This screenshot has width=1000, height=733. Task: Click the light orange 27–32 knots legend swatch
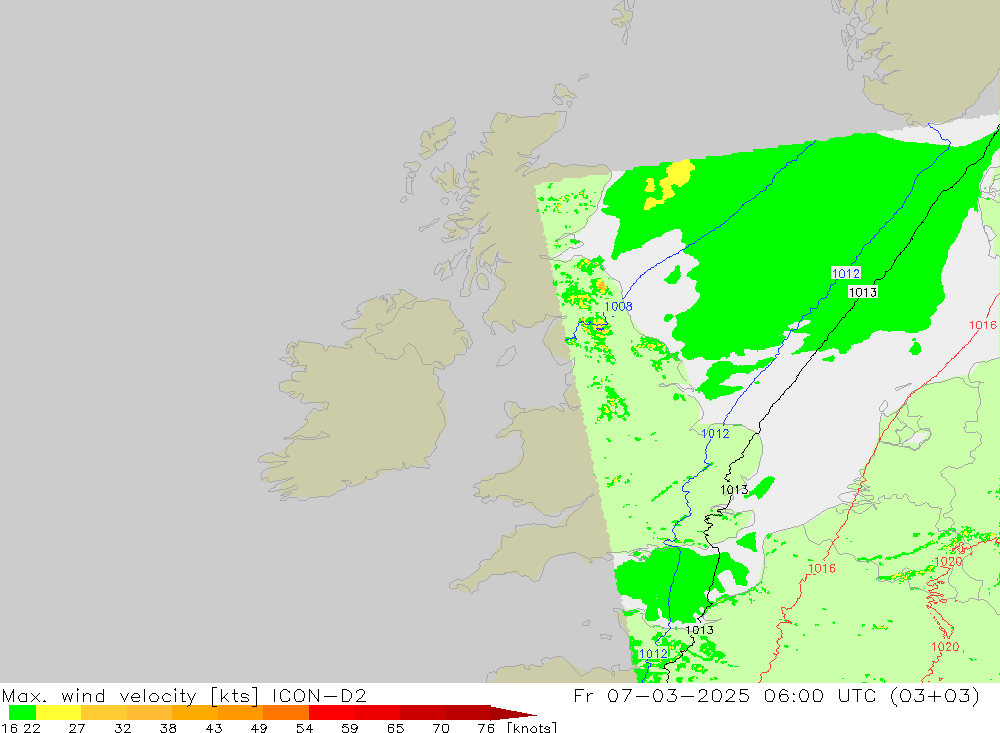tap(104, 713)
